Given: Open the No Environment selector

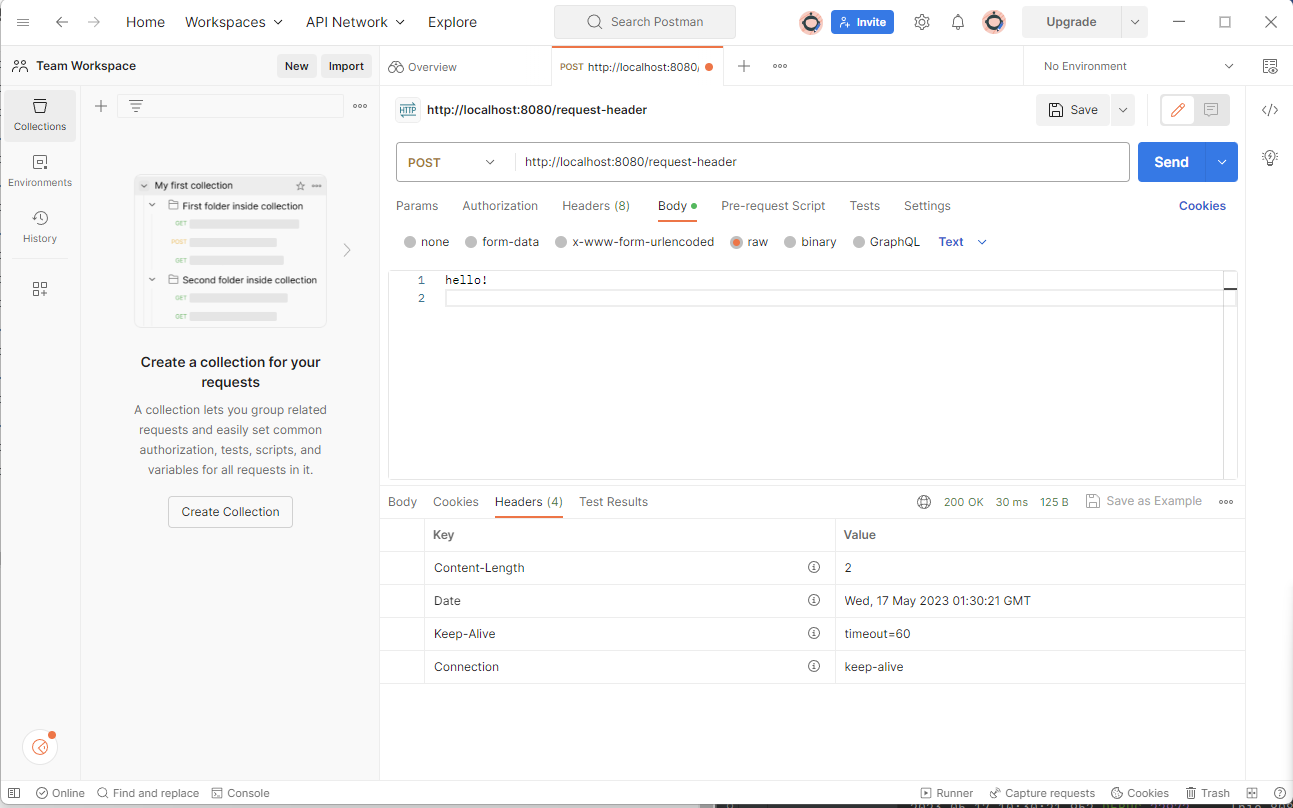Looking at the screenshot, I should [1138, 66].
